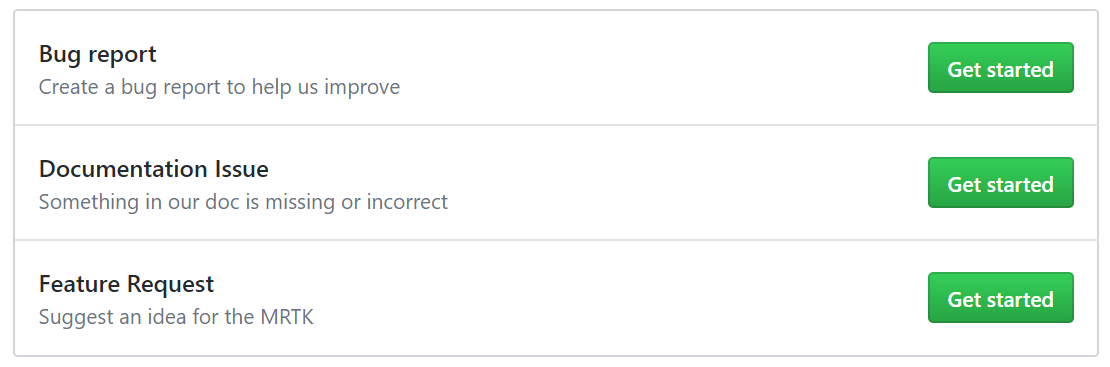Select the Documentation Issue heading
Viewport: 1110px width, 367px height.
(154, 169)
